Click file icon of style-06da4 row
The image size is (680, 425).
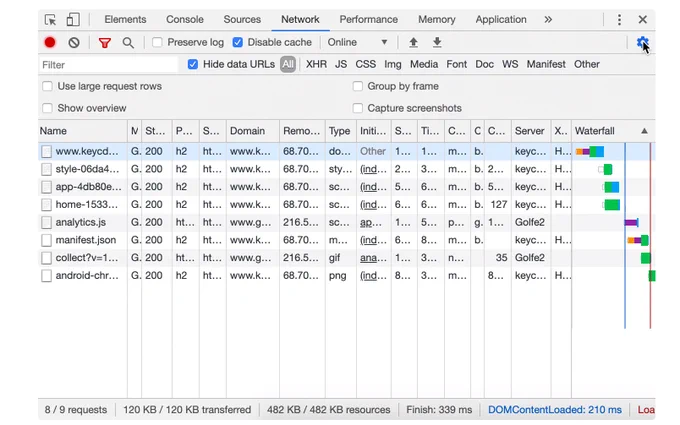[x=46, y=169]
